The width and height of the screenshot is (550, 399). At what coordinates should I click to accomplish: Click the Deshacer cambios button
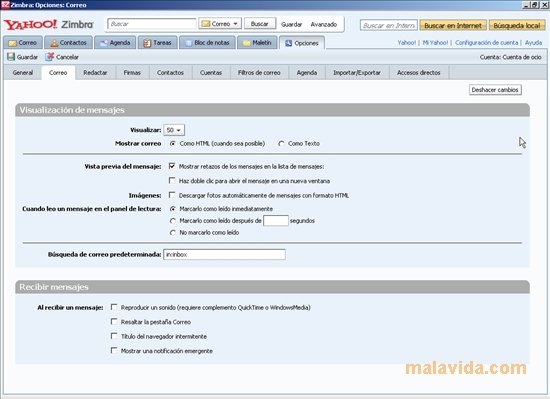click(x=495, y=90)
